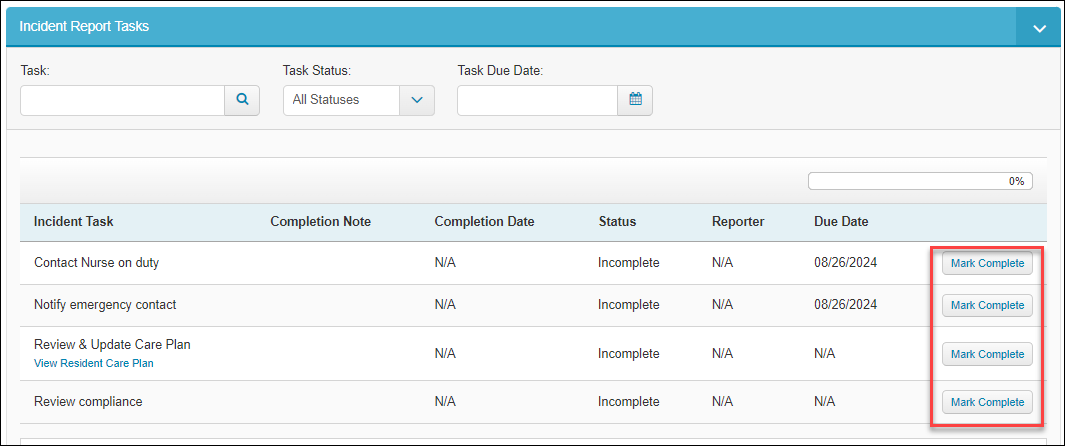Mark Notify emergency contact complete
Viewport: 1065px width, 446px height.
[x=987, y=305]
